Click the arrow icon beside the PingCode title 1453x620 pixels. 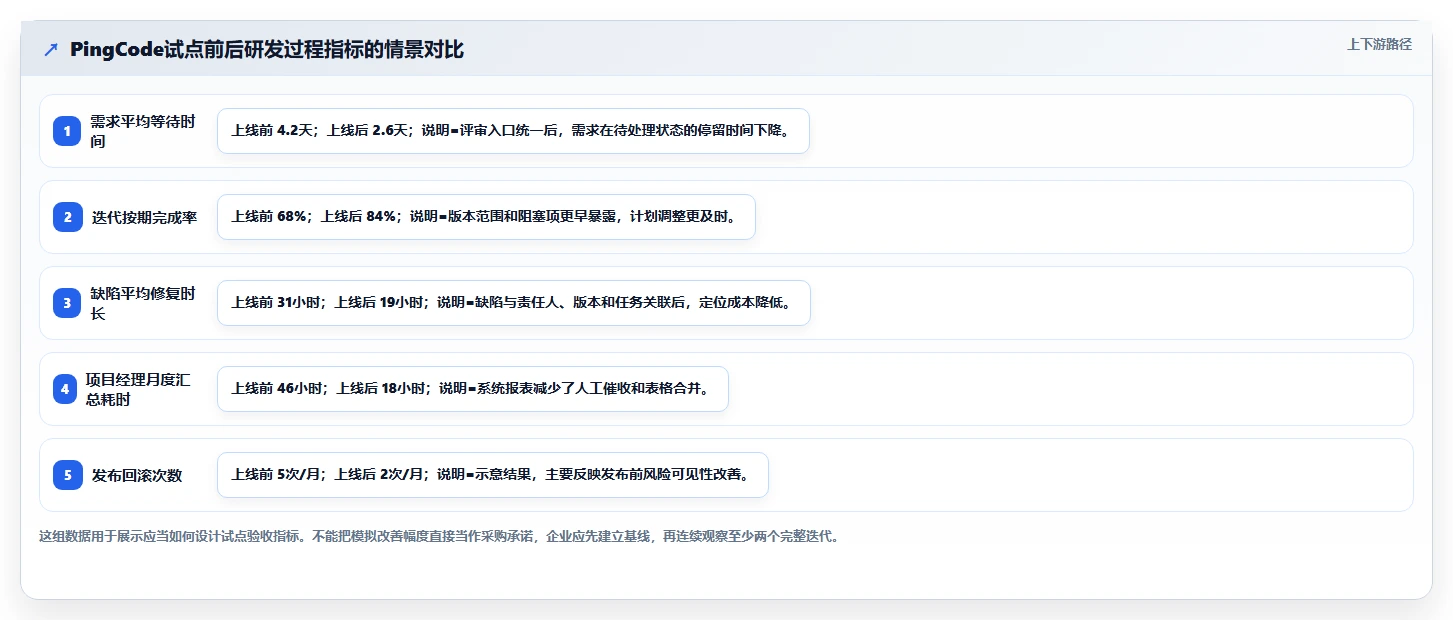(51, 50)
